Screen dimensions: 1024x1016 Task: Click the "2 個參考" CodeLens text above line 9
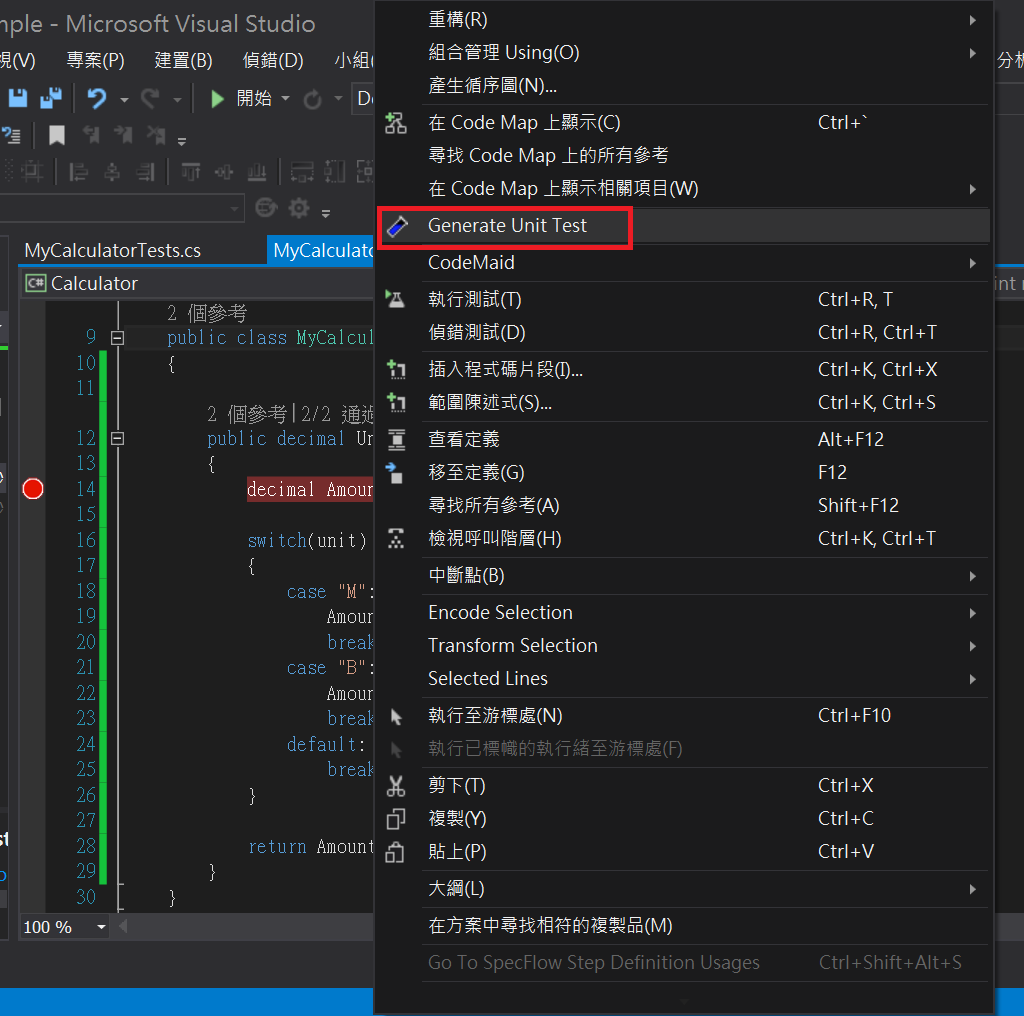(x=206, y=313)
